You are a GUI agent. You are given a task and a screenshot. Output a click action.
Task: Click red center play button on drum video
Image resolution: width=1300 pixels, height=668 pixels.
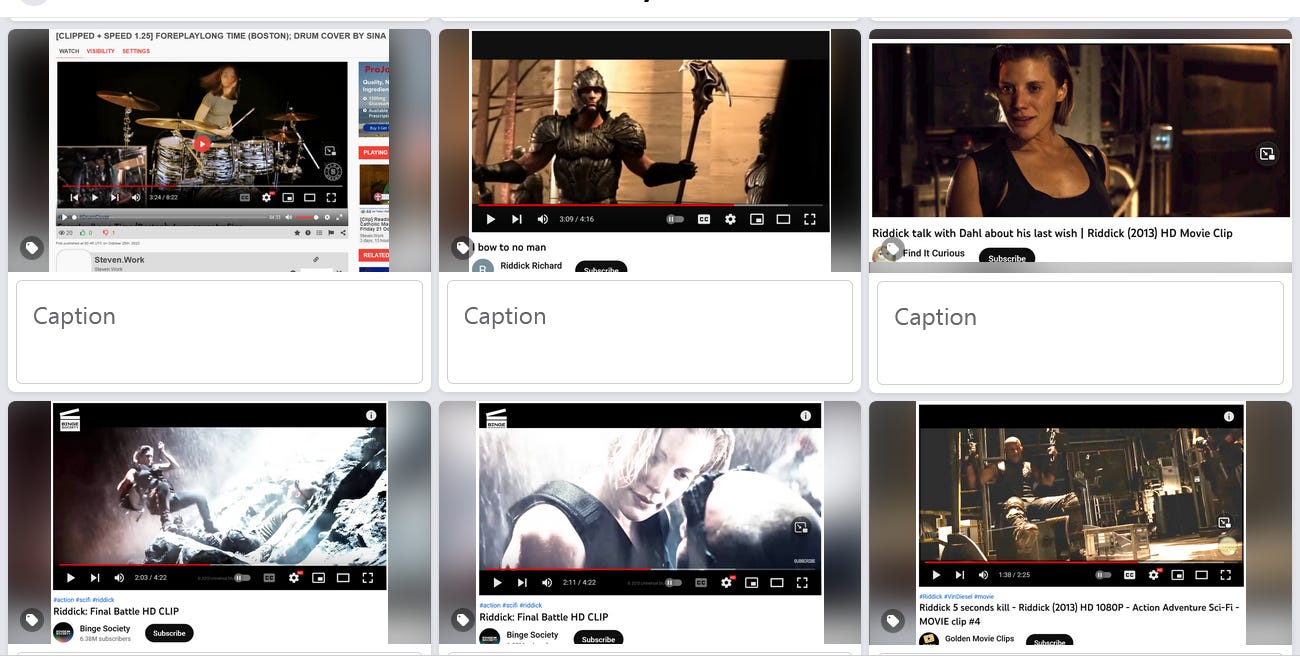pos(202,144)
